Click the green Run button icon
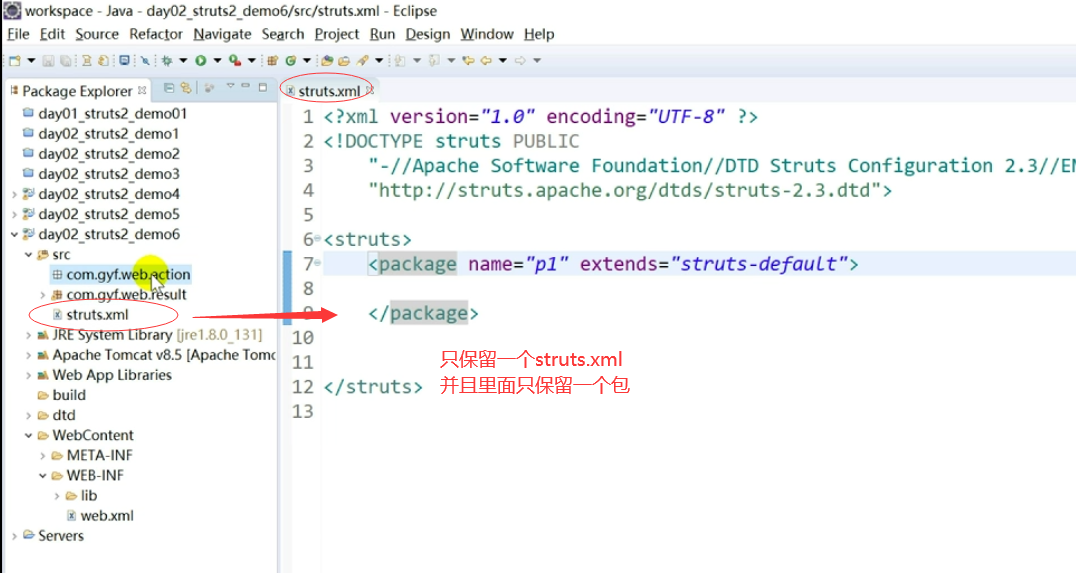The height and width of the screenshot is (573, 1076). (x=200, y=61)
